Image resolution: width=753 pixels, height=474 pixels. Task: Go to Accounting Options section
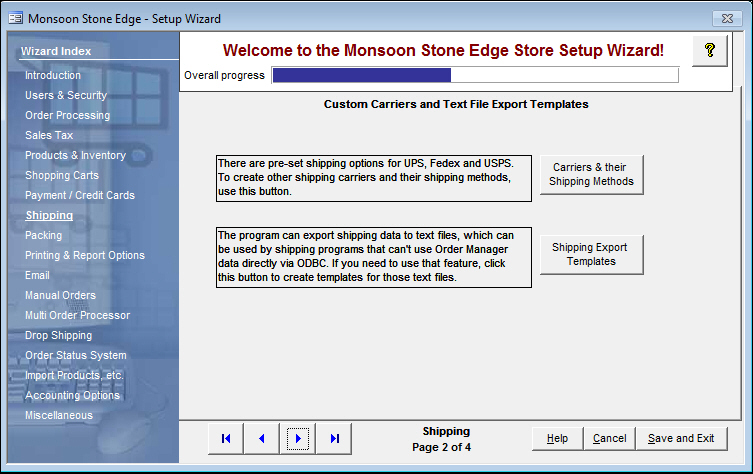click(x=72, y=395)
